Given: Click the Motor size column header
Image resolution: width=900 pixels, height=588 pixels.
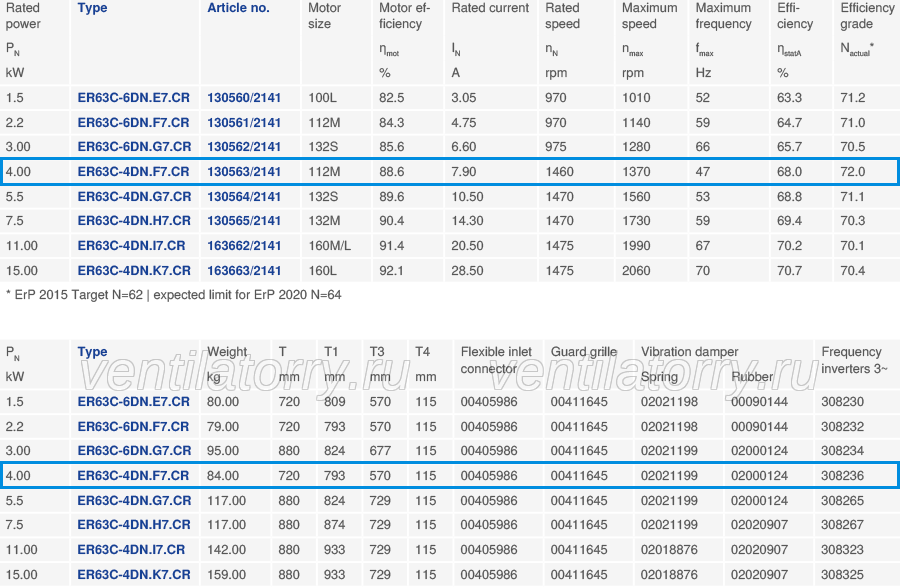Looking at the screenshot, I should [x=324, y=16].
